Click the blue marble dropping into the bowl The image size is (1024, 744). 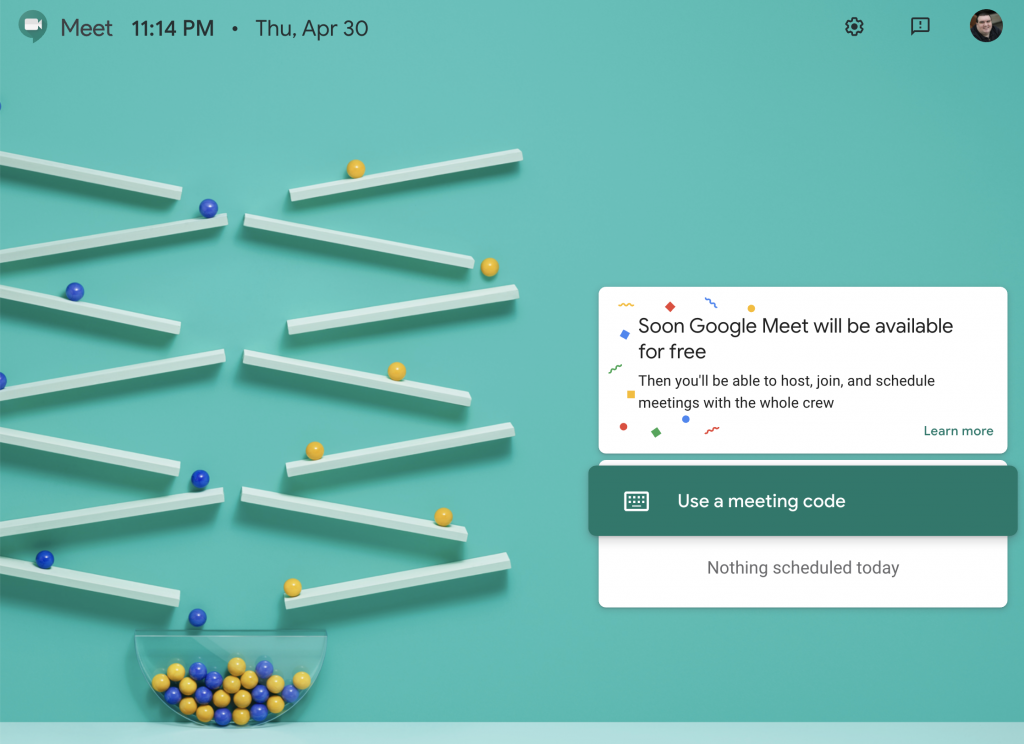point(198,618)
